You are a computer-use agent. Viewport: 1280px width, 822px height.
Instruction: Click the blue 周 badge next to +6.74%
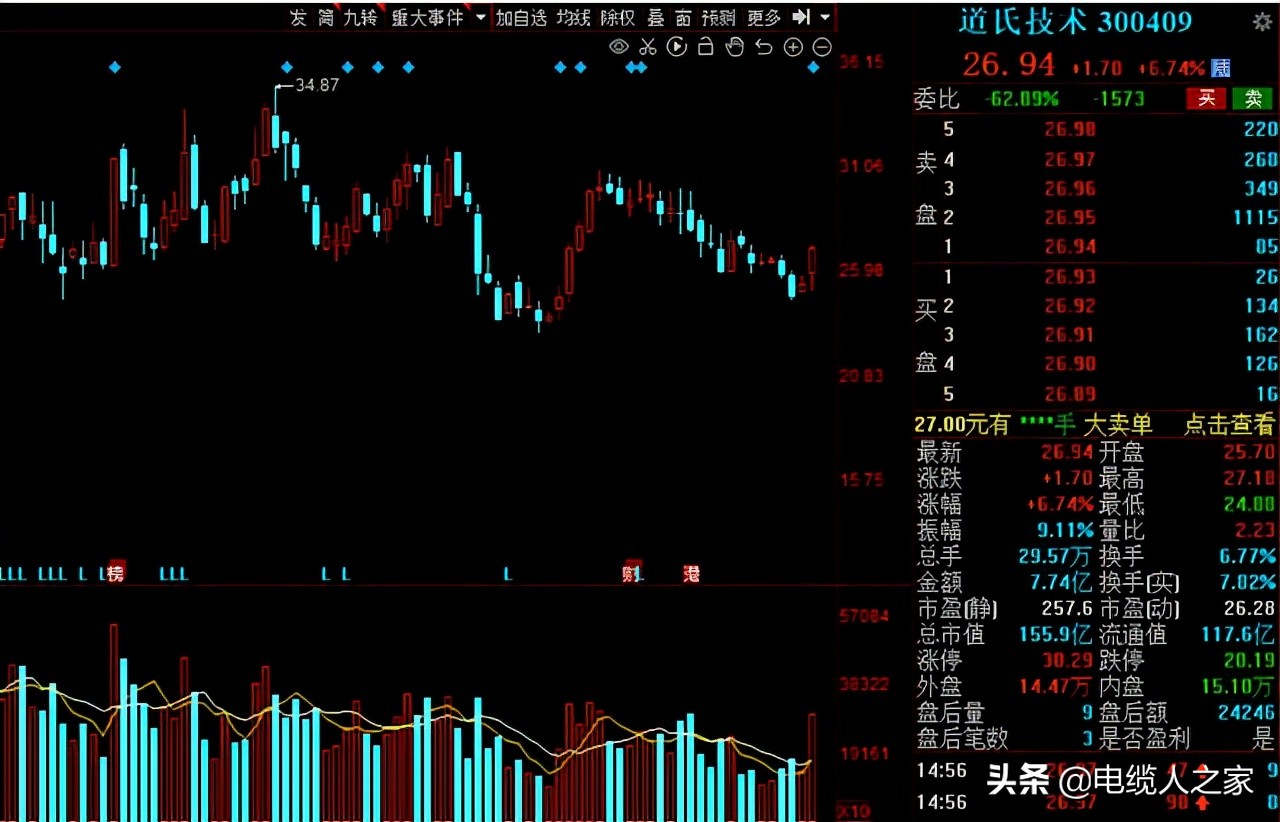[1221, 68]
